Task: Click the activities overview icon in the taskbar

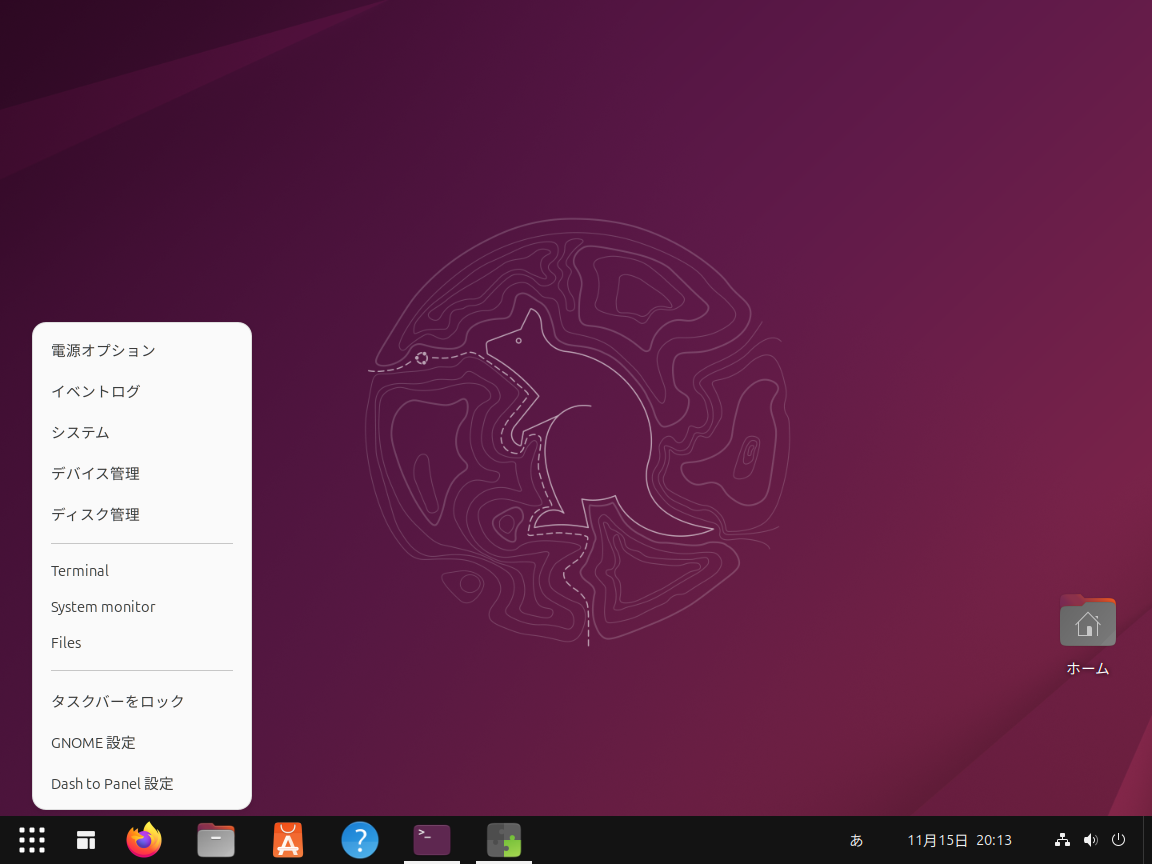Action: 86,840
